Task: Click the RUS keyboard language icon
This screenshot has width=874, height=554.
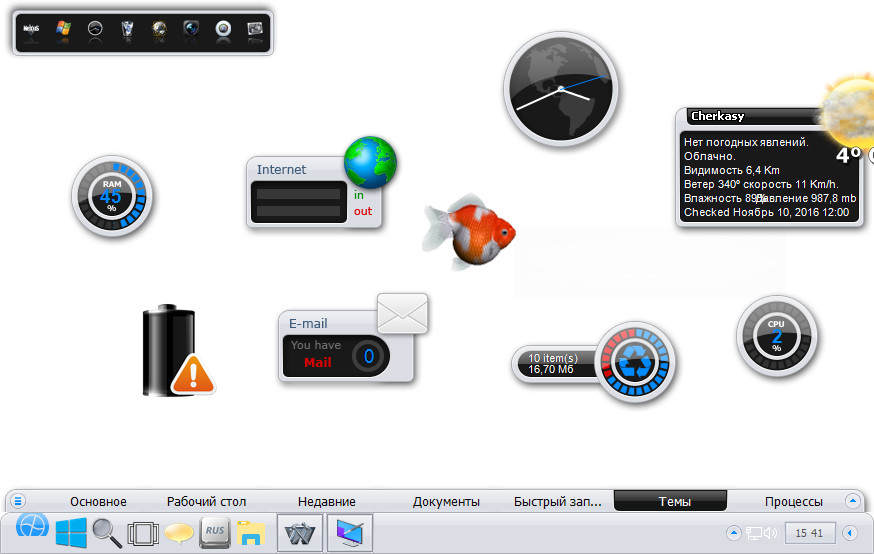Action: (x=215, y=533)
